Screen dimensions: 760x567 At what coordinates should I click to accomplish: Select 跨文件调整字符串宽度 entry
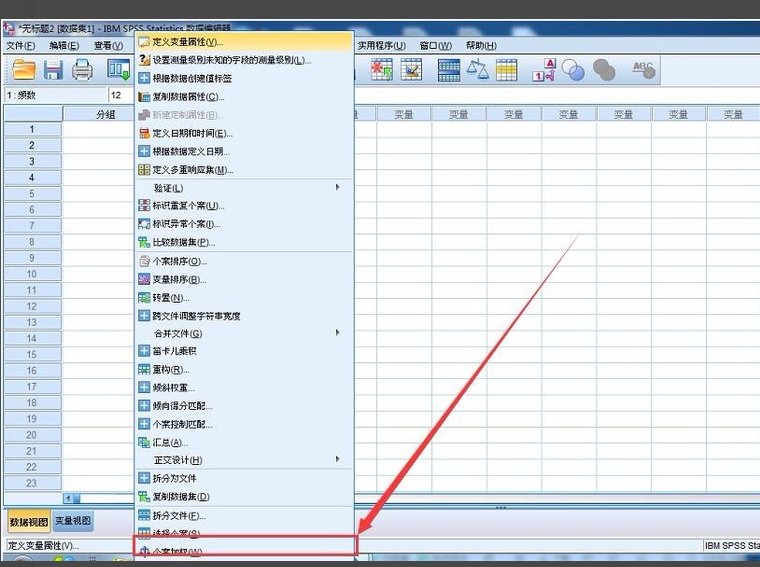244,316
